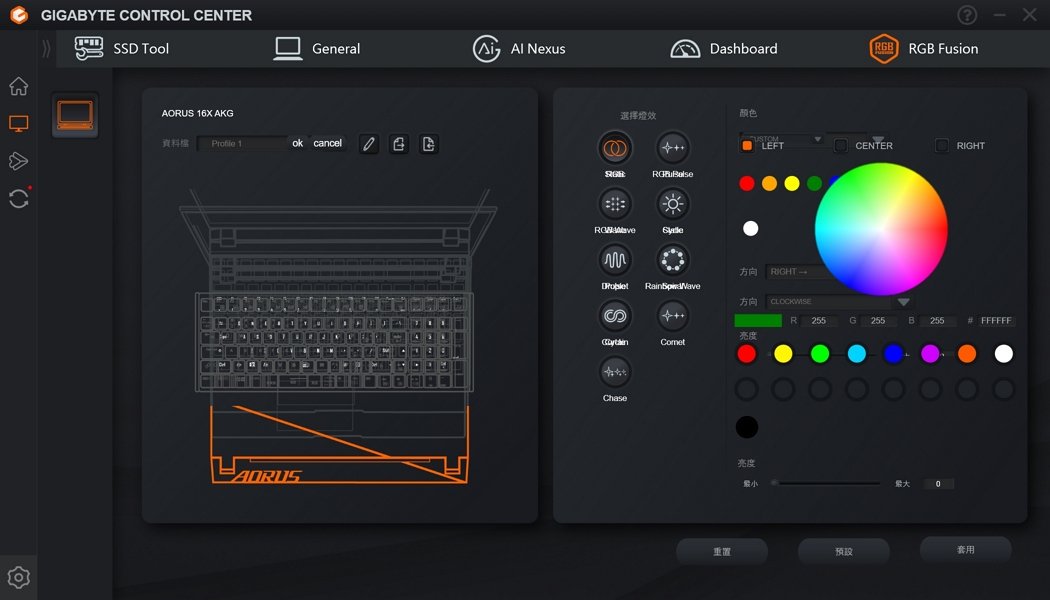
Task: Click the G value field 255
Action: coord(877,321)
